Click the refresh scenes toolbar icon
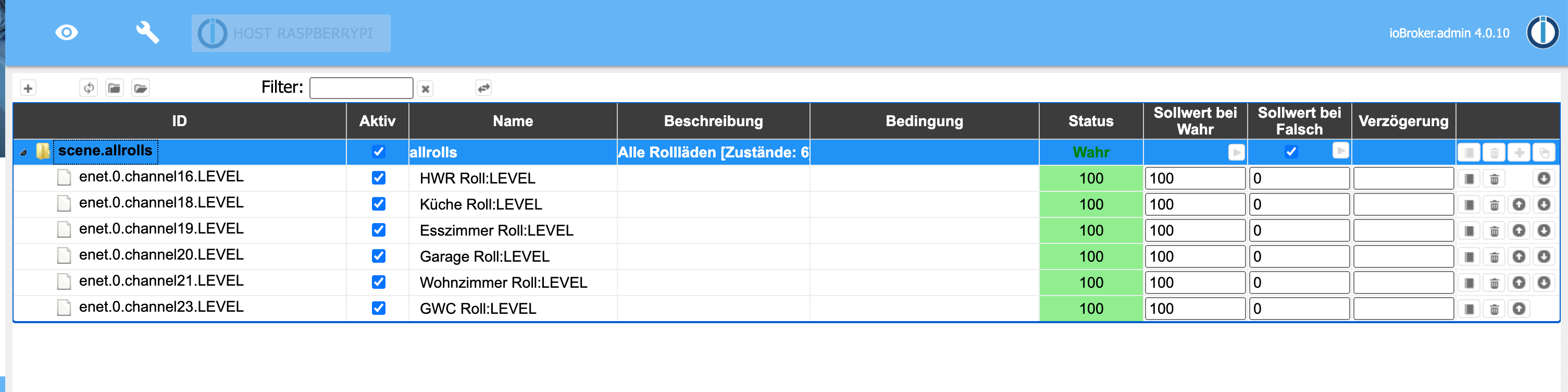1568x392 pixels. click(89, 88)
